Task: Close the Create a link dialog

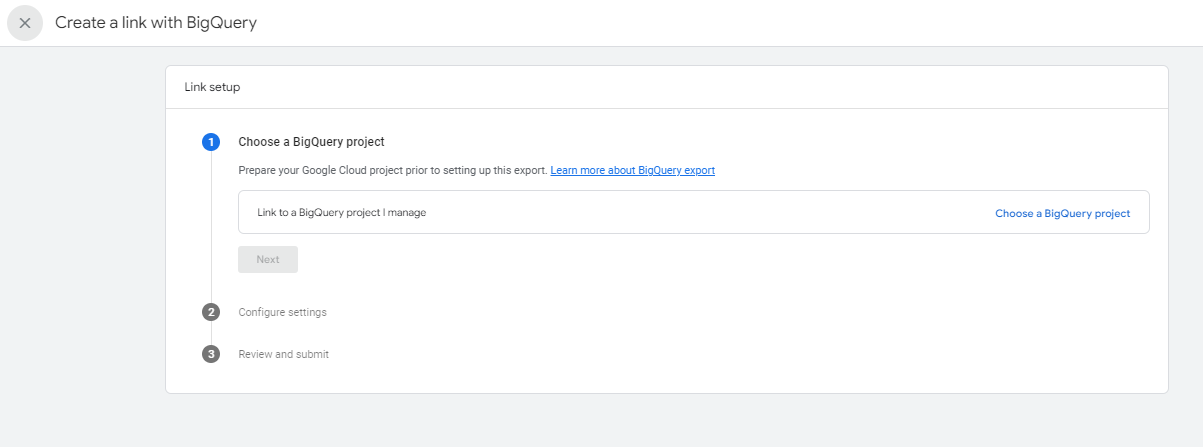Action: tap(25, 23)
